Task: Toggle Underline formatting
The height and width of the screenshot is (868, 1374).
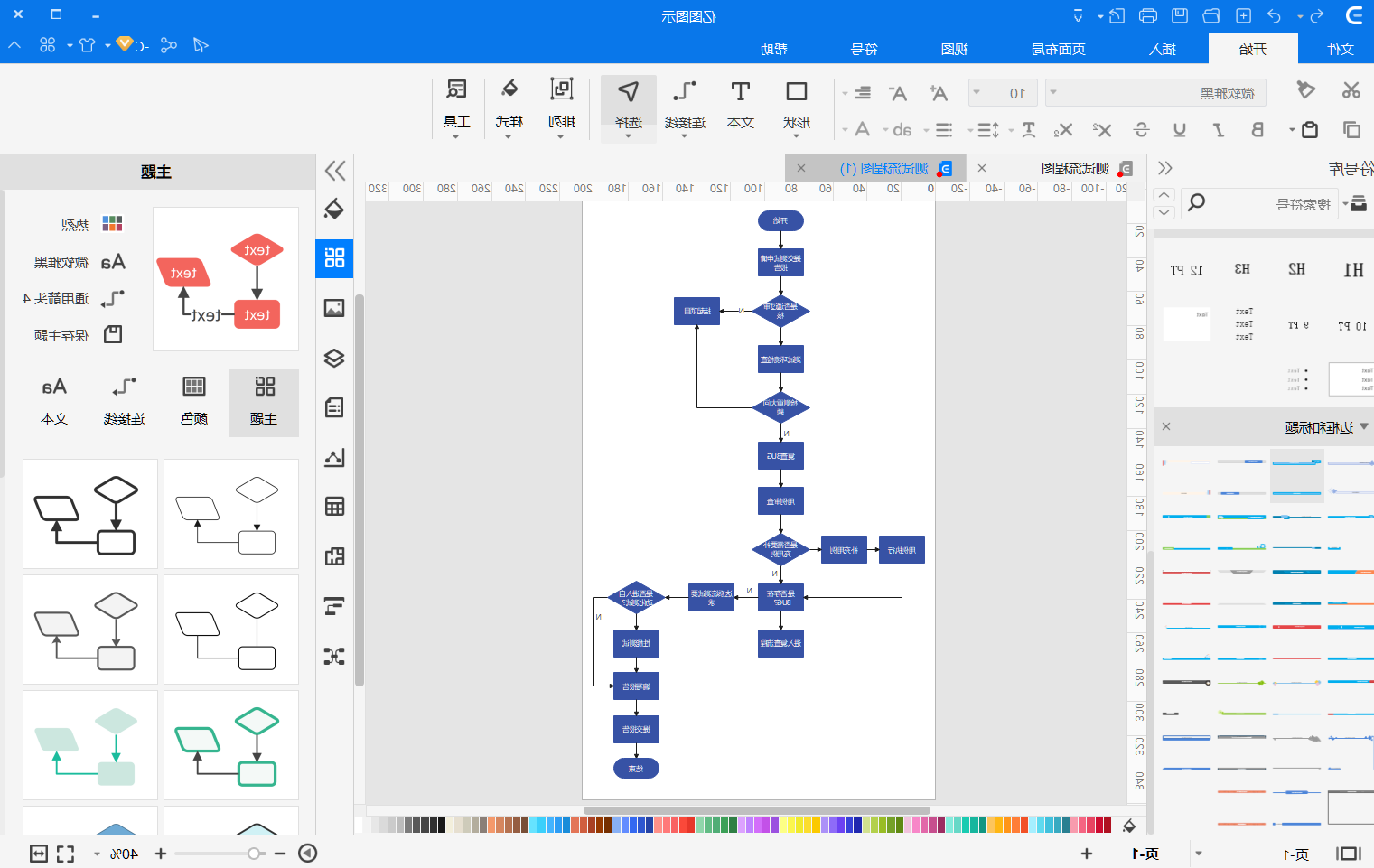Action: pos(1180,130)
